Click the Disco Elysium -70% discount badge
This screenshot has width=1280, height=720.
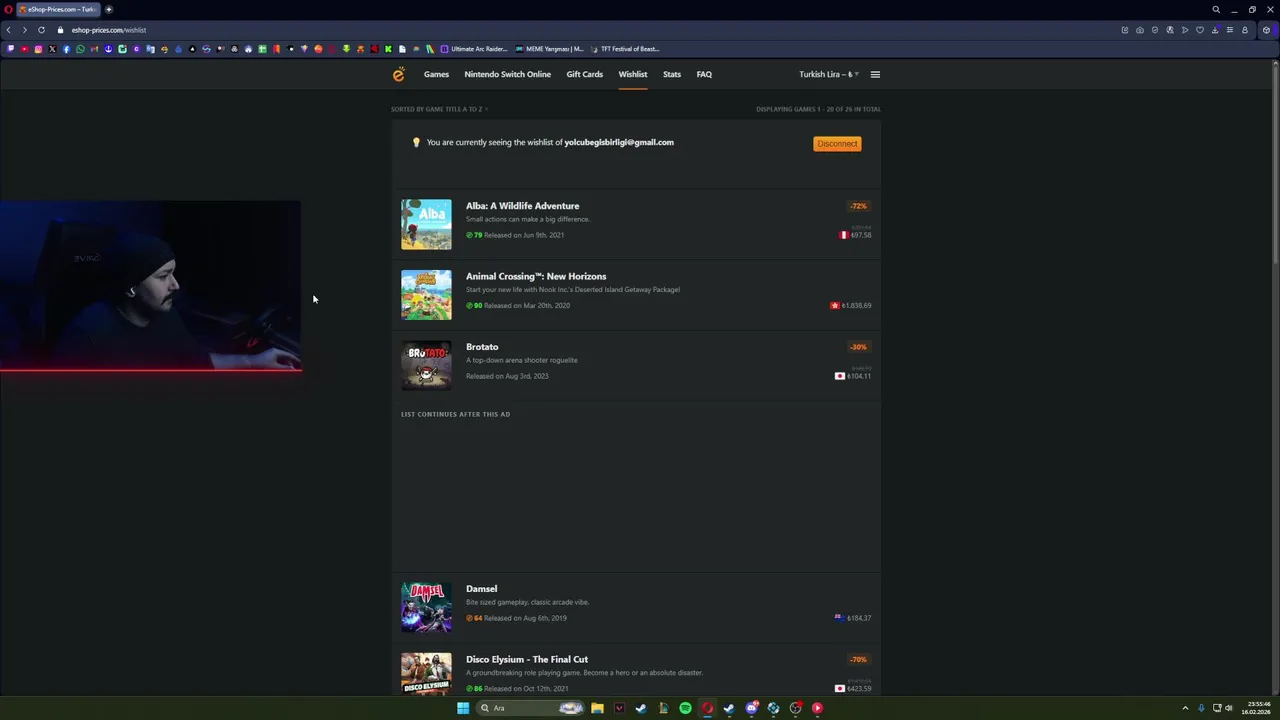tap(858, 660)
